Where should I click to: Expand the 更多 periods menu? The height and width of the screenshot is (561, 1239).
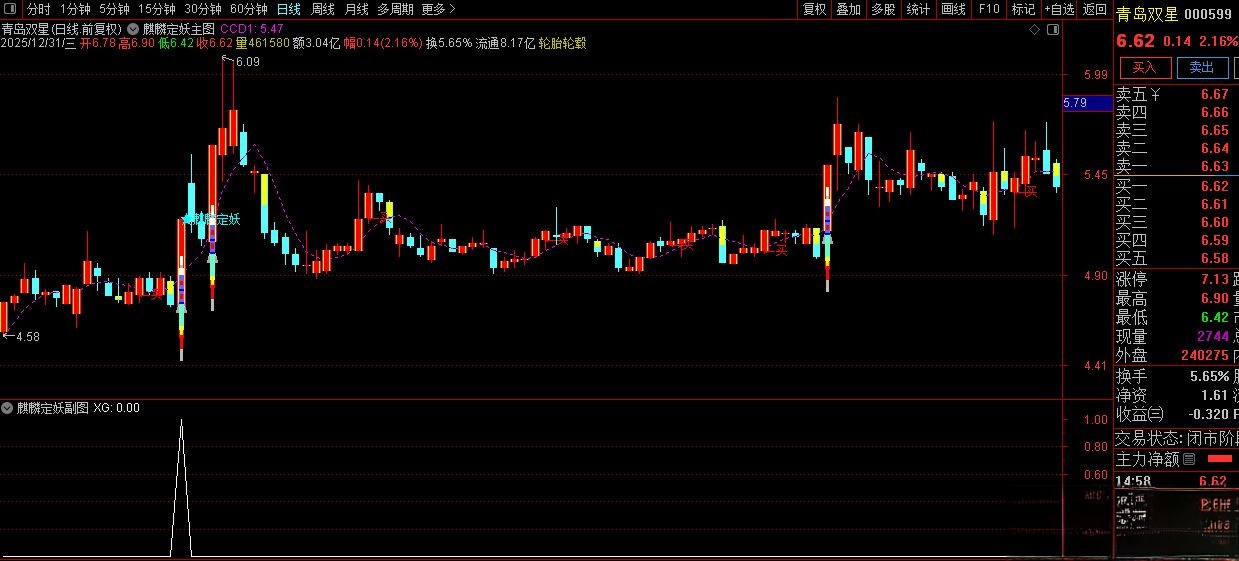tap(435, 9)
